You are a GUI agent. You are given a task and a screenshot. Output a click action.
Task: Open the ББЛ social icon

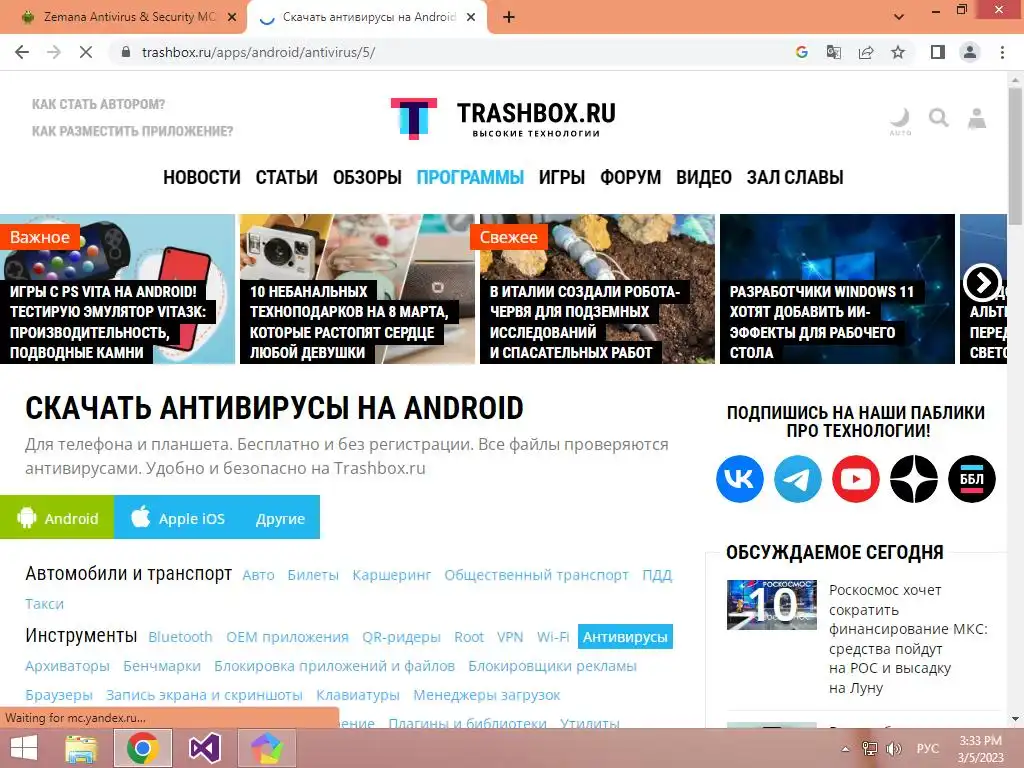pyautogui.click(x=972, y=479)
